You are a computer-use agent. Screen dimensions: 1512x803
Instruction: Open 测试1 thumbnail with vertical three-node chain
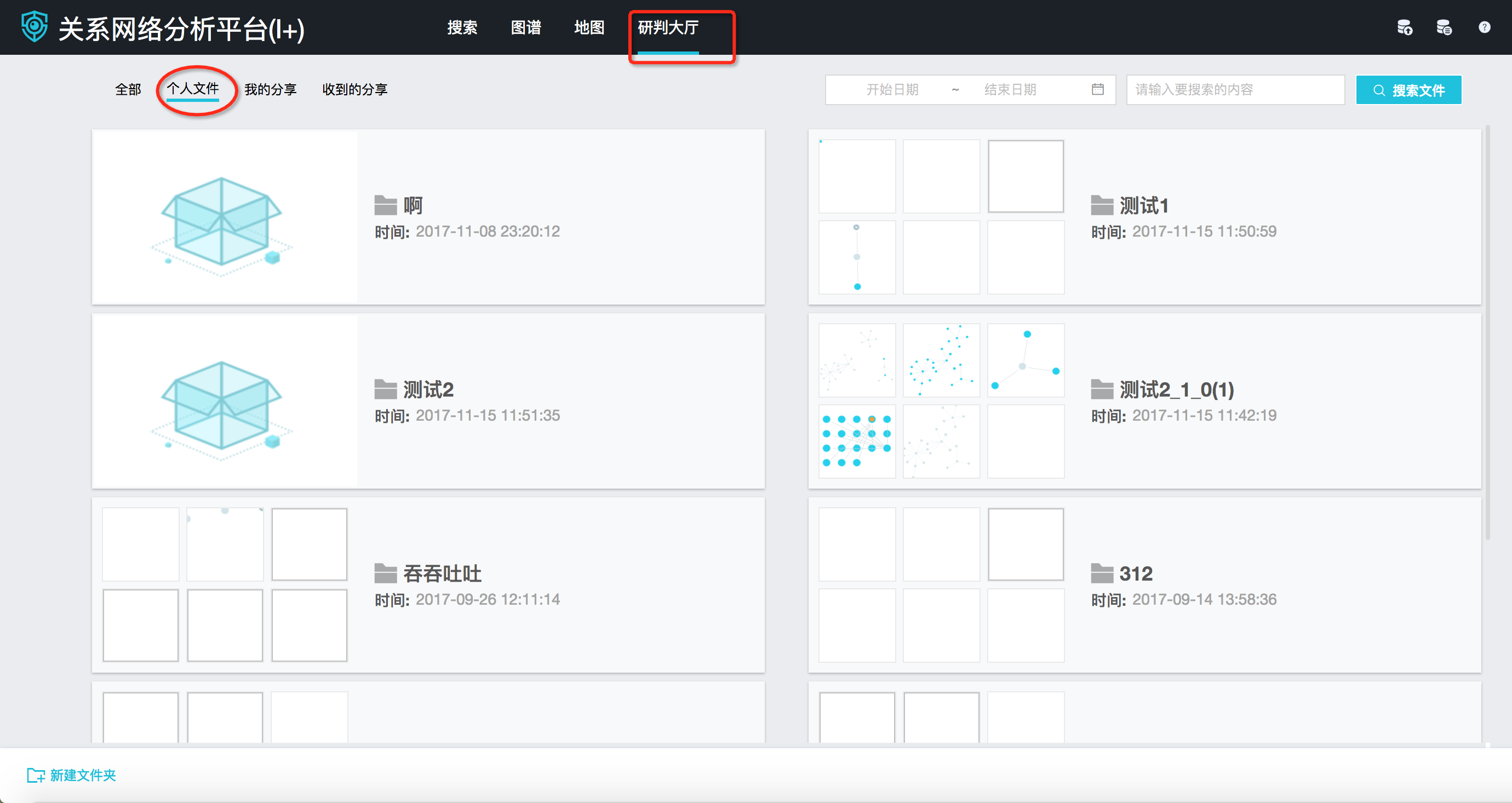[856, 257]
